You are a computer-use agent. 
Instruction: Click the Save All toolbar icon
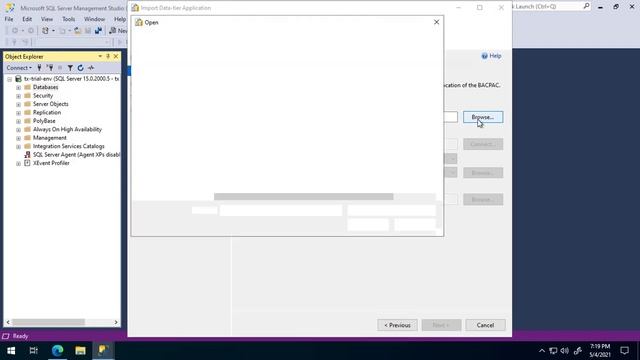click(98, 31)
